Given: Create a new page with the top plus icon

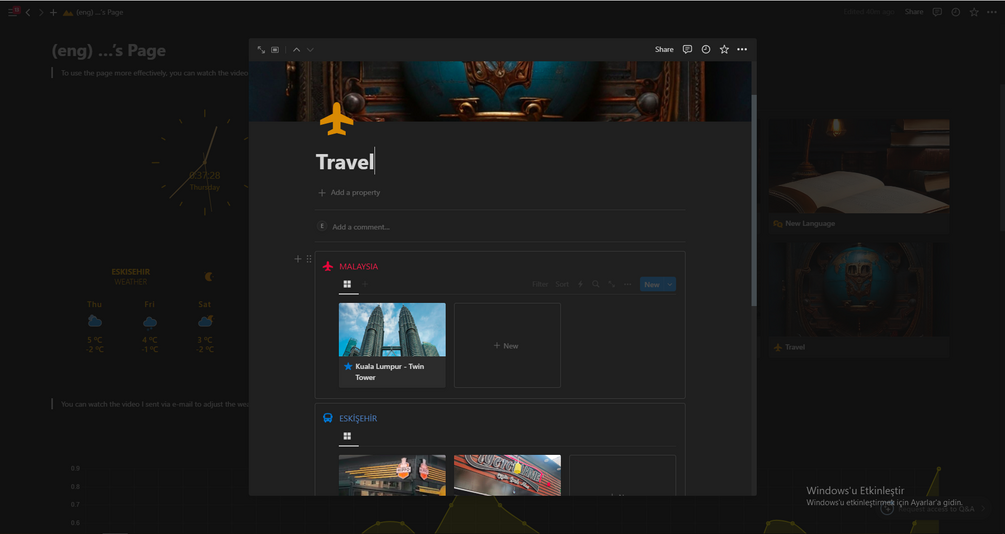Looking at the screenshot, I should pos(53,12).
